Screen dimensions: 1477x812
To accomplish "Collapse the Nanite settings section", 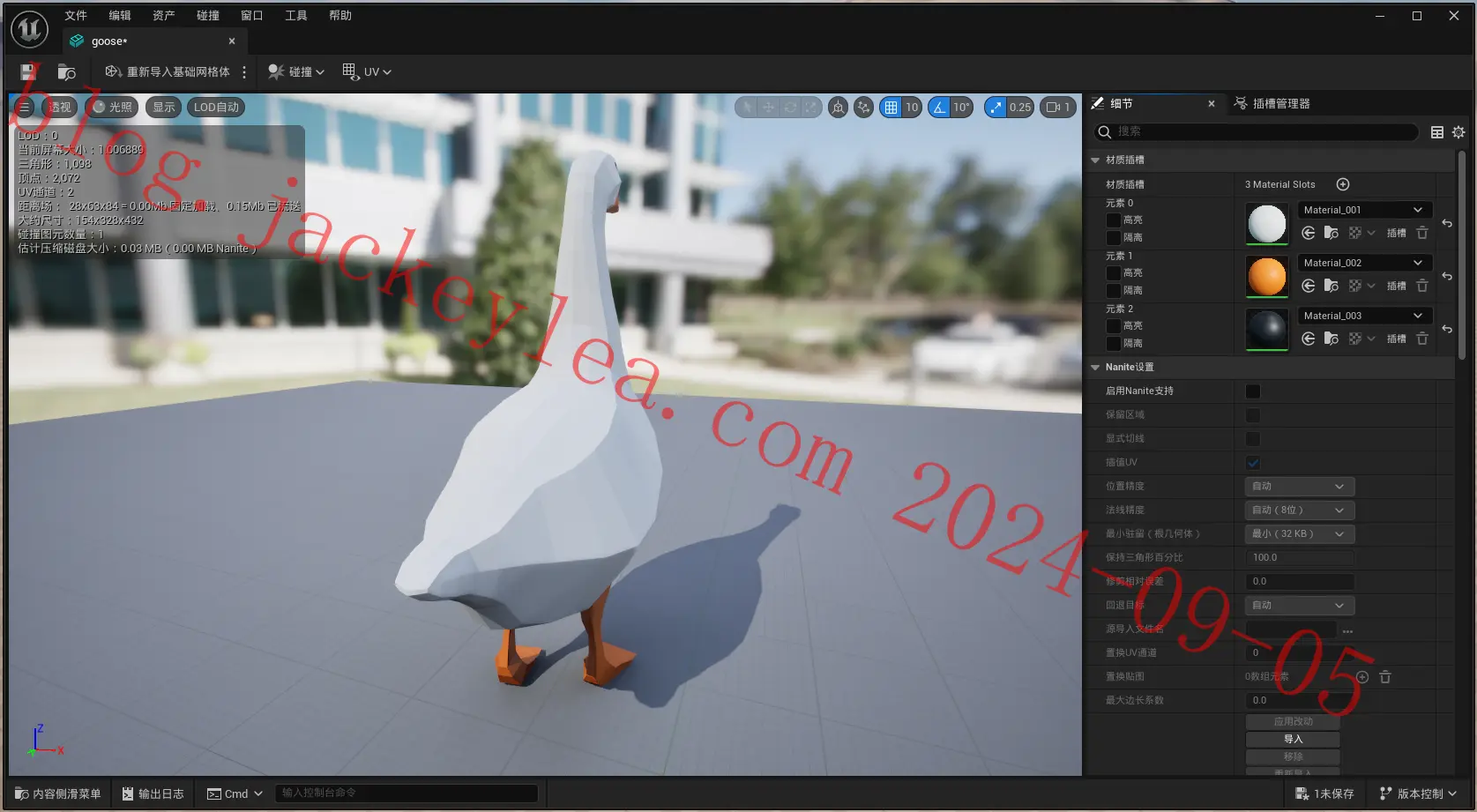I will pos(1095,368).
